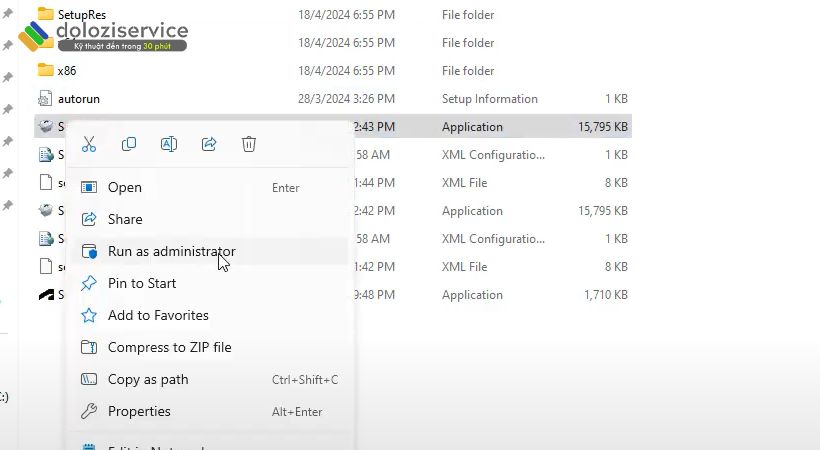
Task: Click the 15,795 KB size of selected row
Action: tap(602, 127)
